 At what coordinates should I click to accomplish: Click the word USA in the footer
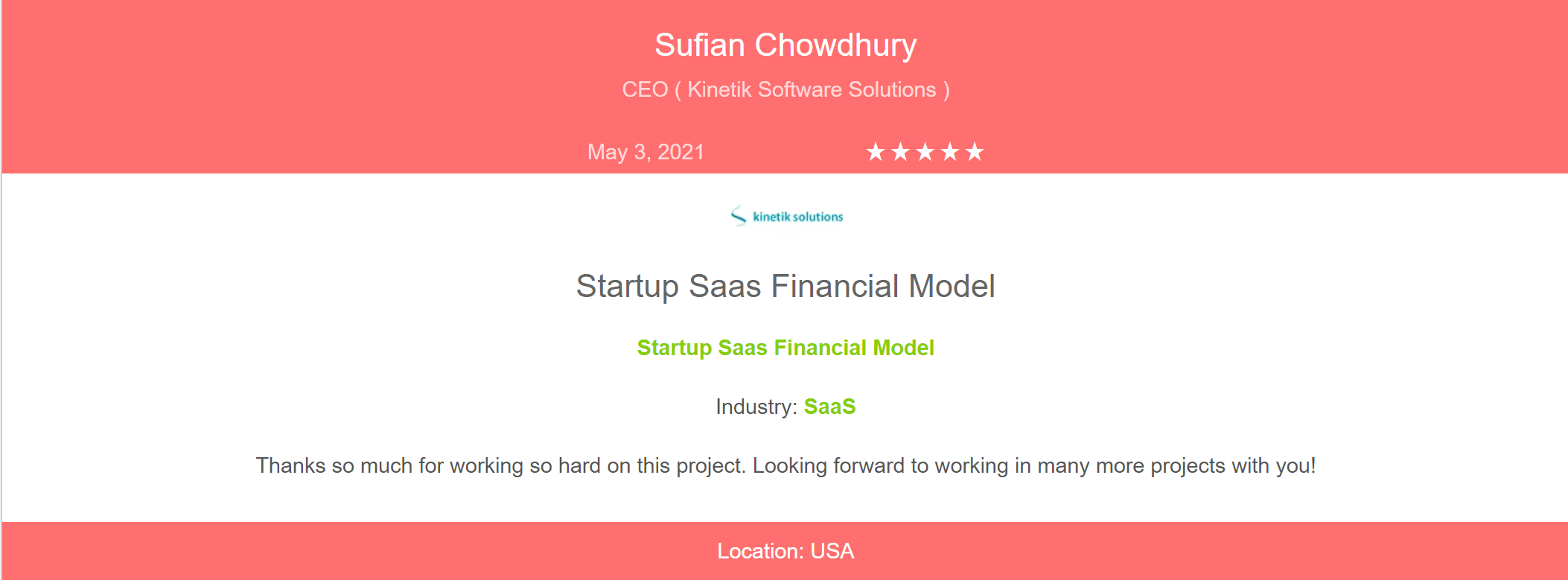(832, 551)
